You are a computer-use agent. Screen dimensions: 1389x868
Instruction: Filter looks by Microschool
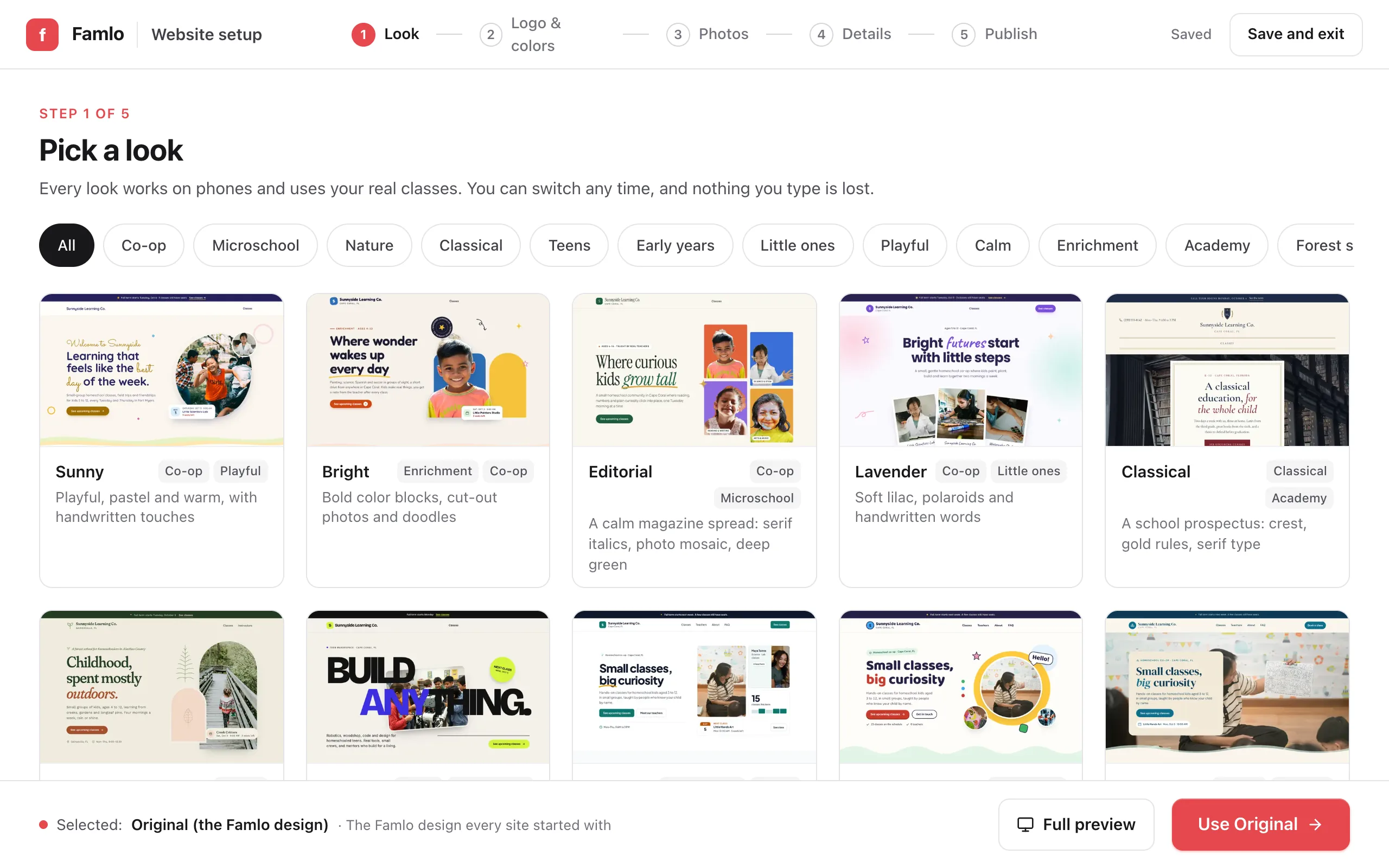click(256, 245)
